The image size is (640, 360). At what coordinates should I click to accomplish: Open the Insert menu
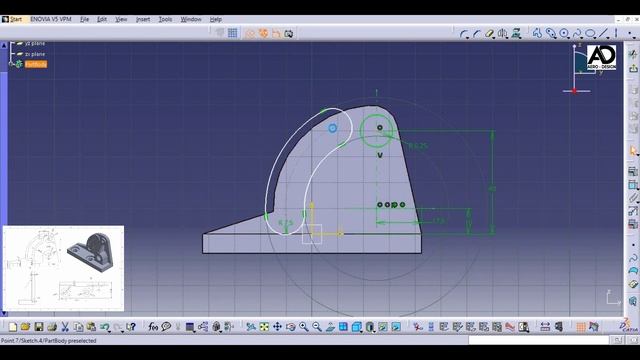(x=143, y=19)
